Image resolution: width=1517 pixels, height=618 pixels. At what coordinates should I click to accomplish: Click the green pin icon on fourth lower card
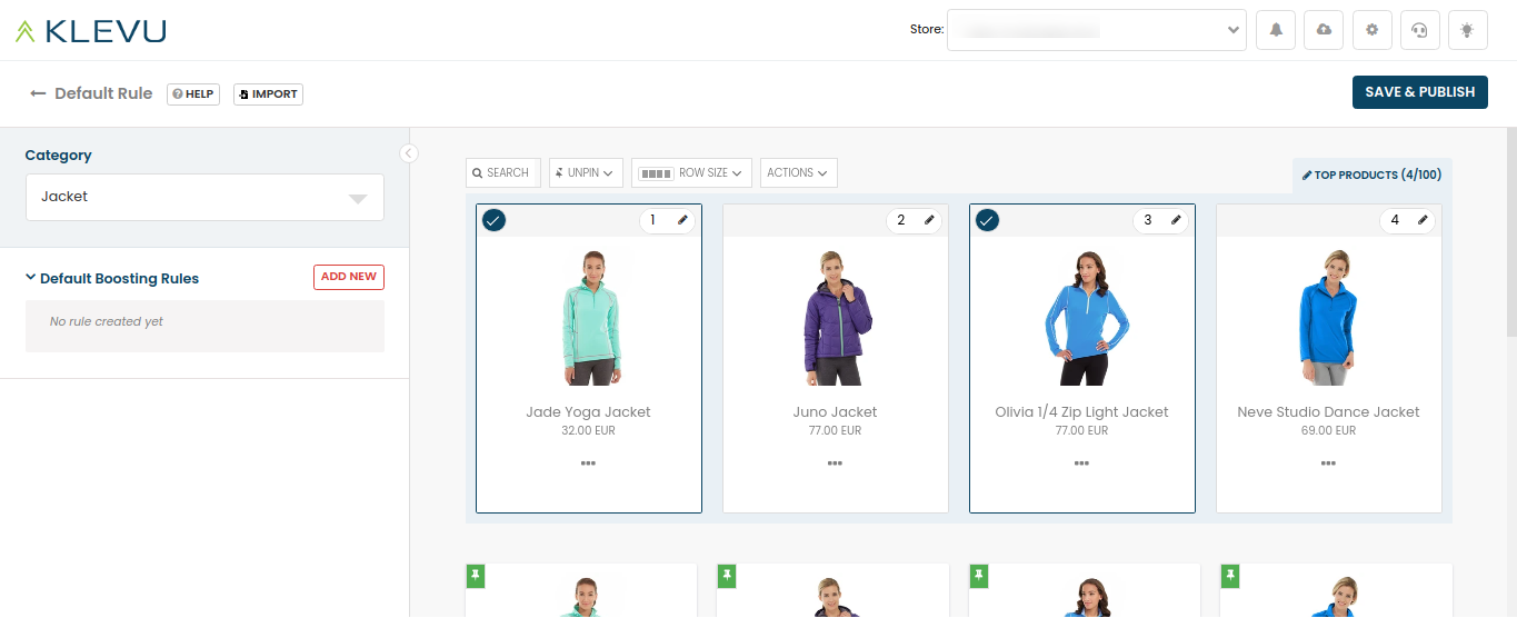click(1231, 576)
